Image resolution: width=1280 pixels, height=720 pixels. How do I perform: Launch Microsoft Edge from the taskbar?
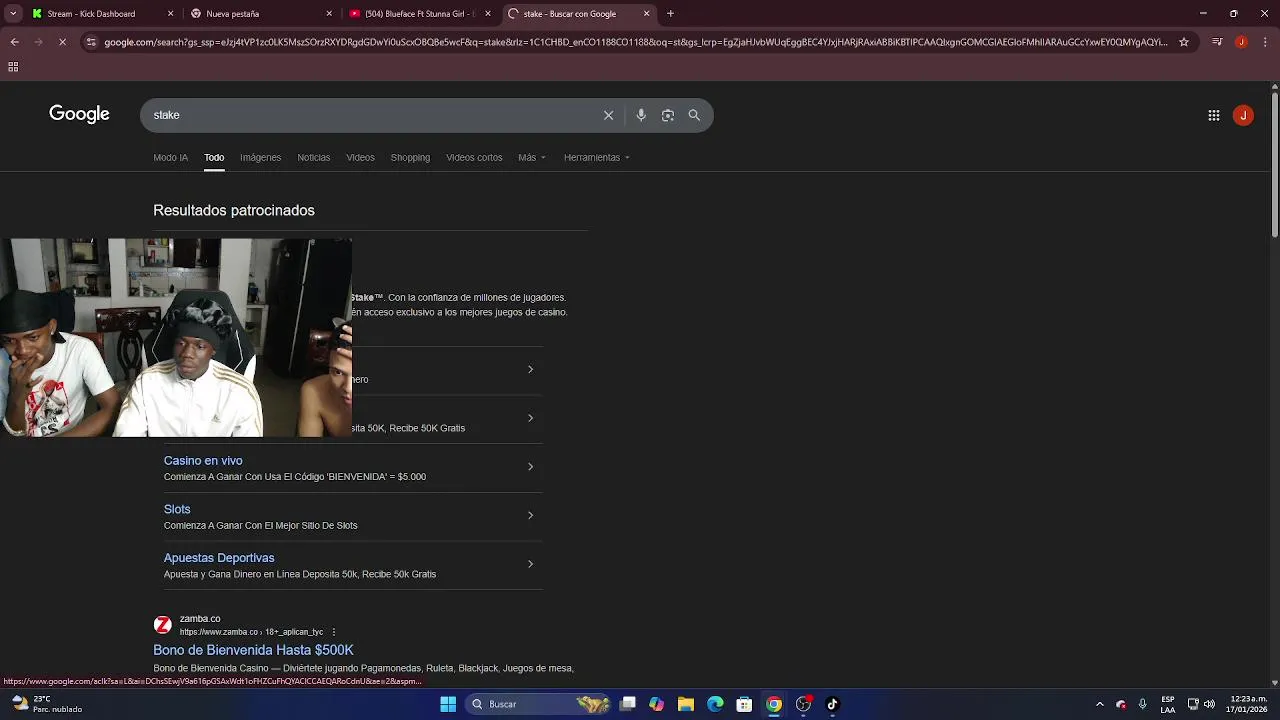[715, 704]
